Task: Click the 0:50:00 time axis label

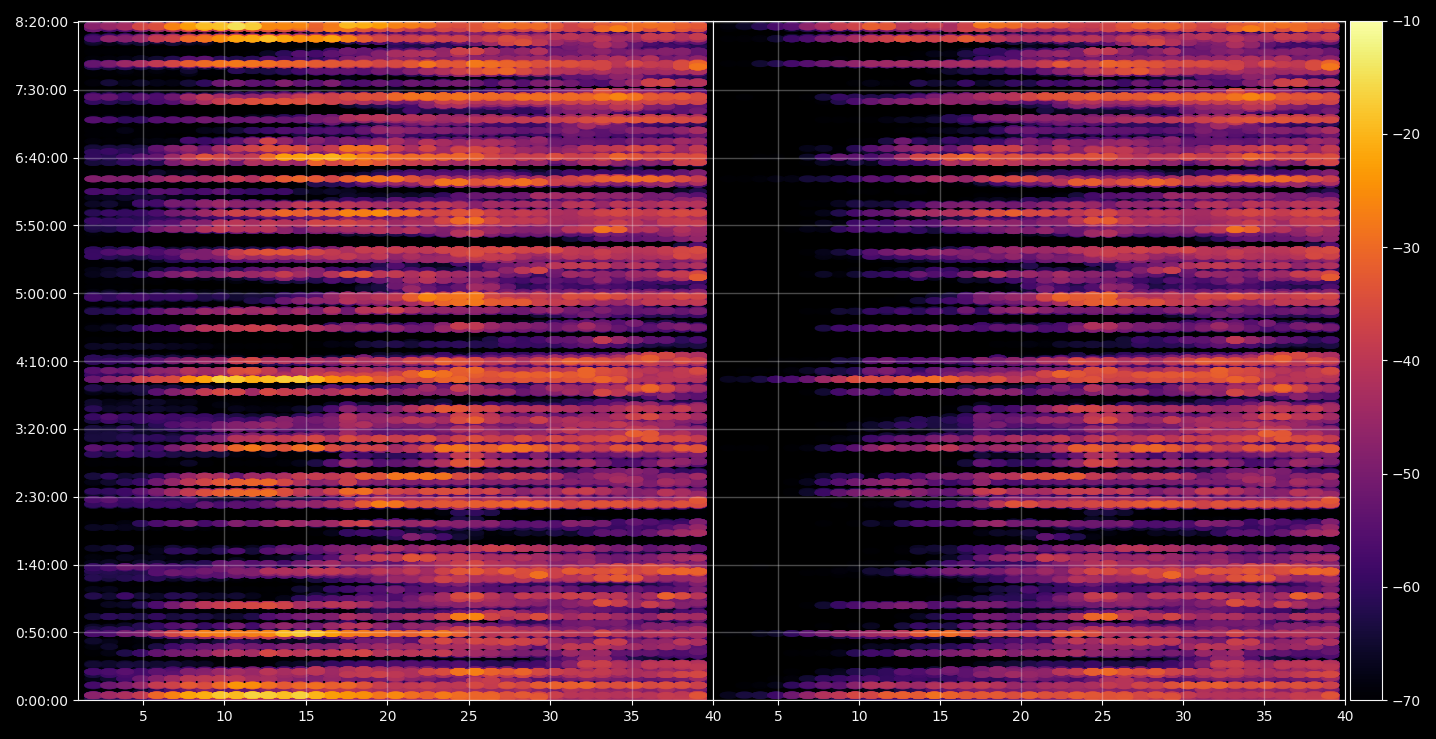Action: (41, 633)
